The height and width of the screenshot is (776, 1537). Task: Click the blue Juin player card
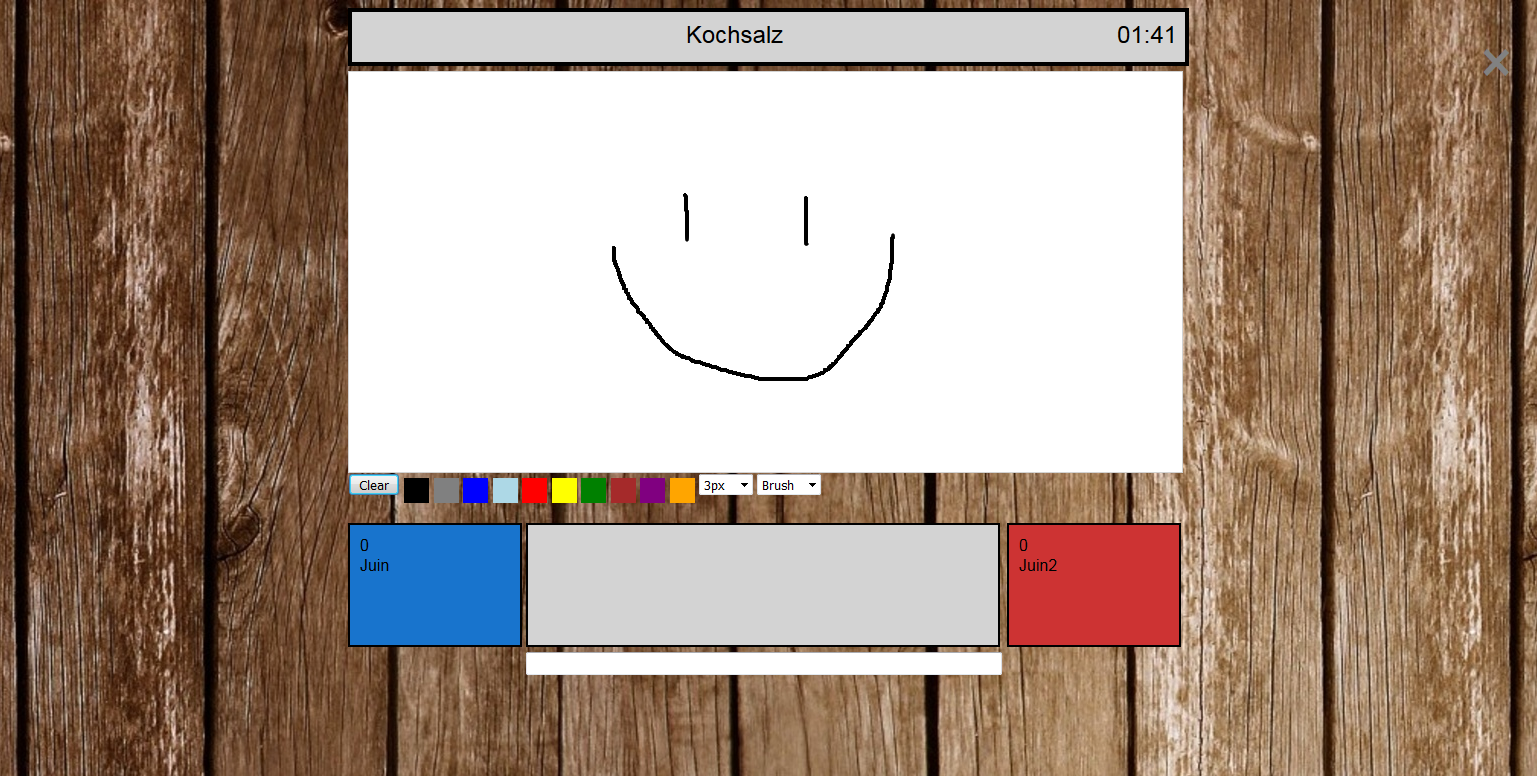435,585
